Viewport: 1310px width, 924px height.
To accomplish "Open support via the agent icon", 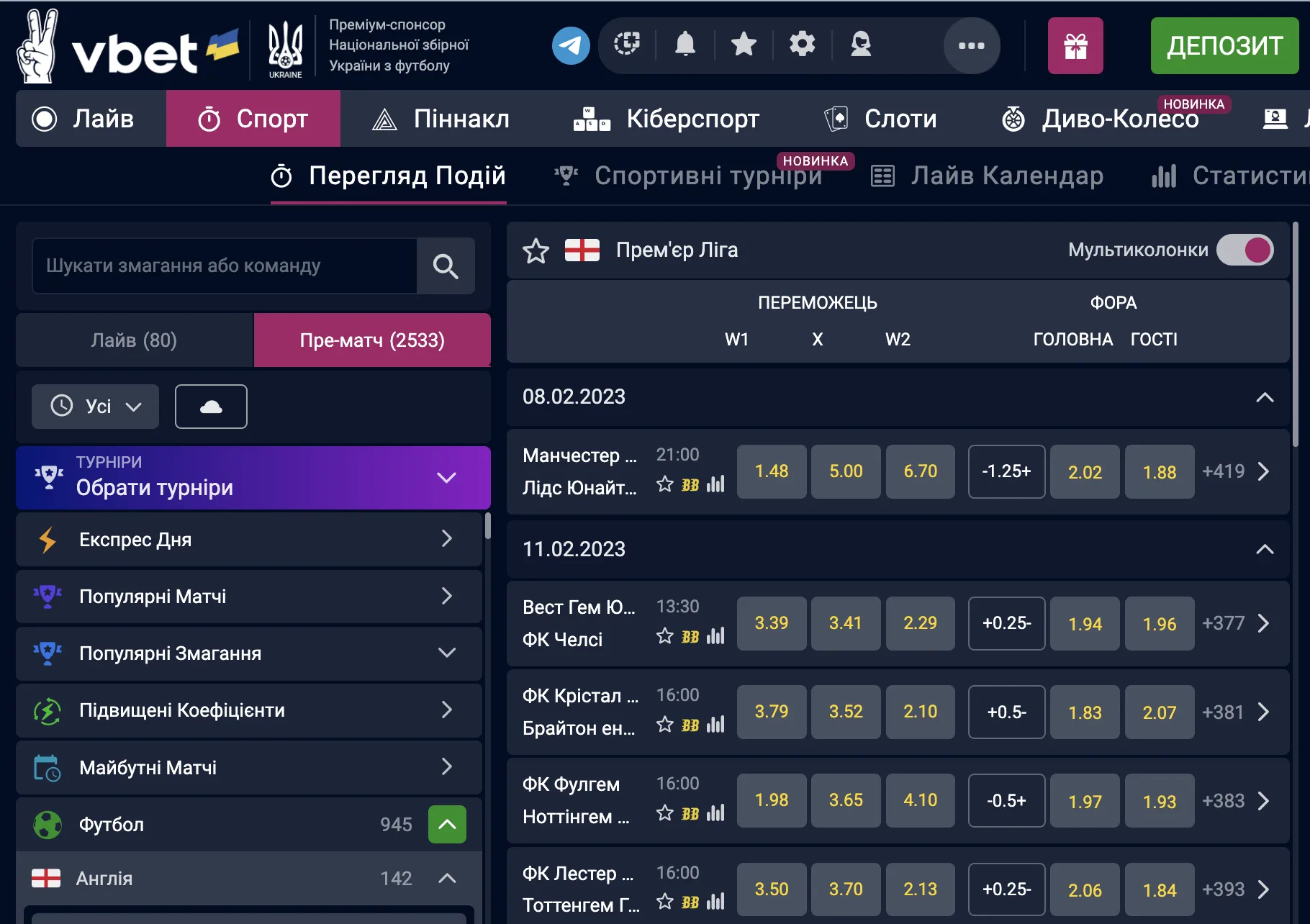I will (861, 45).
